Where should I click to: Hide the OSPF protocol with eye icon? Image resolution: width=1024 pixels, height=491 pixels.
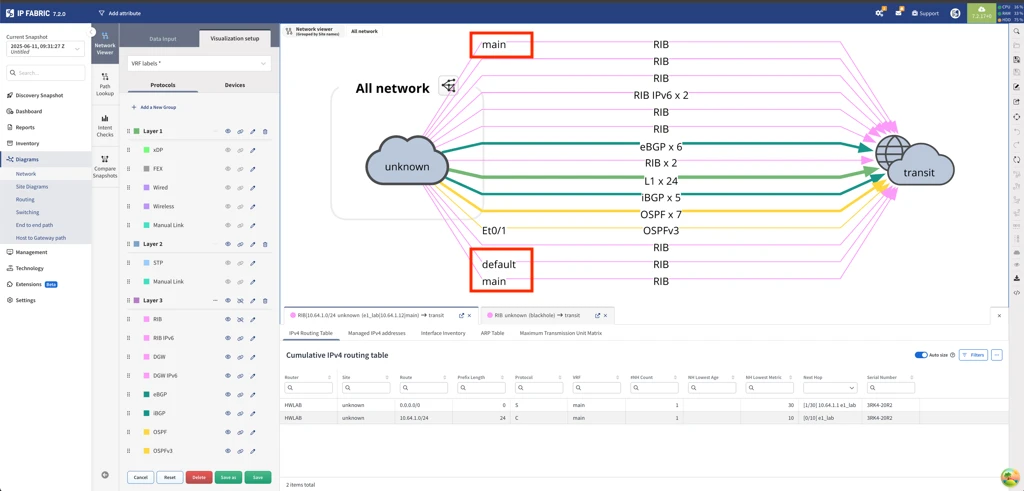pos(228,432)
